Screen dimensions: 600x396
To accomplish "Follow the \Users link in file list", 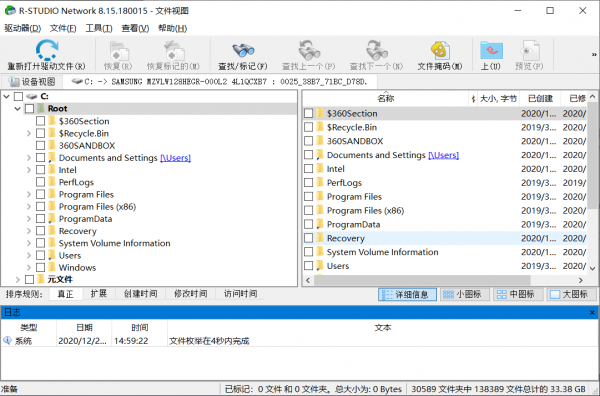I will tap(443, 155).
